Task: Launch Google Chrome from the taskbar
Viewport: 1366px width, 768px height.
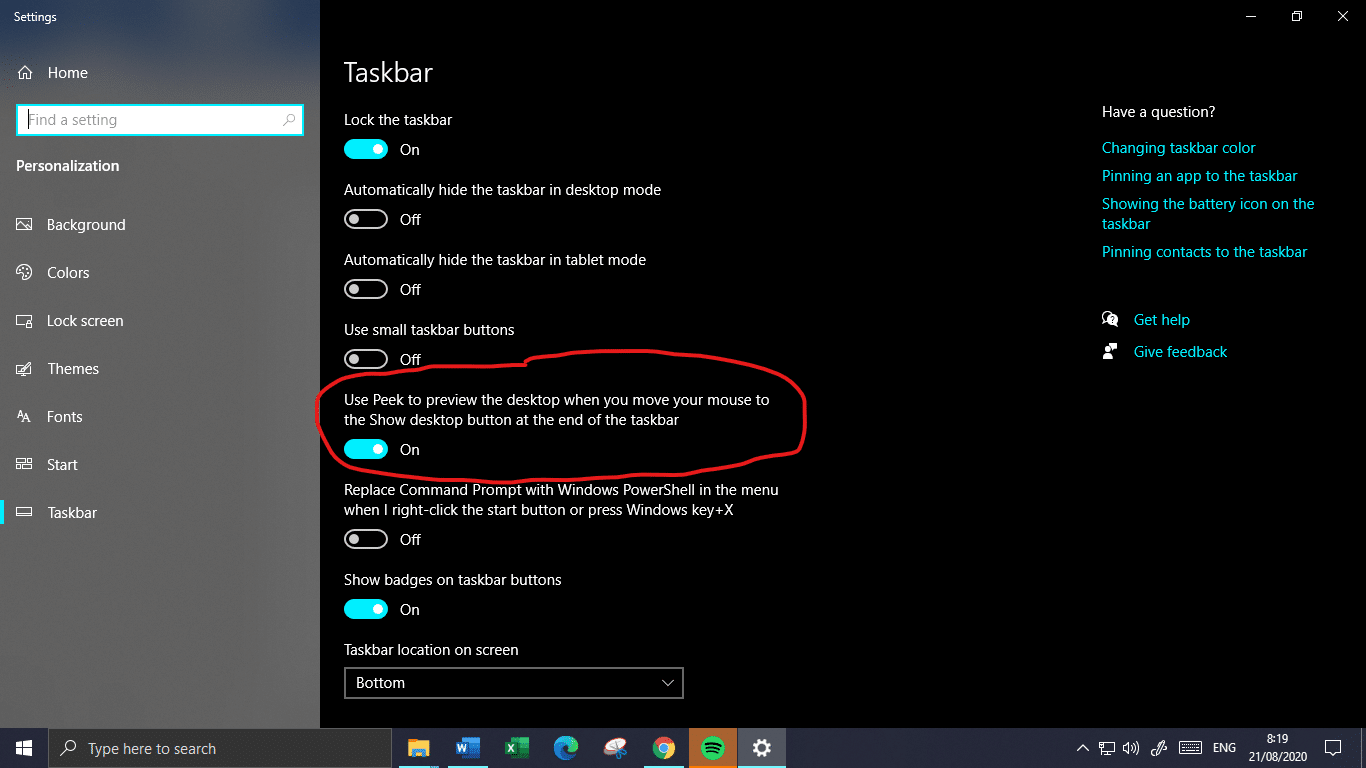Action: tap(664, 748)
